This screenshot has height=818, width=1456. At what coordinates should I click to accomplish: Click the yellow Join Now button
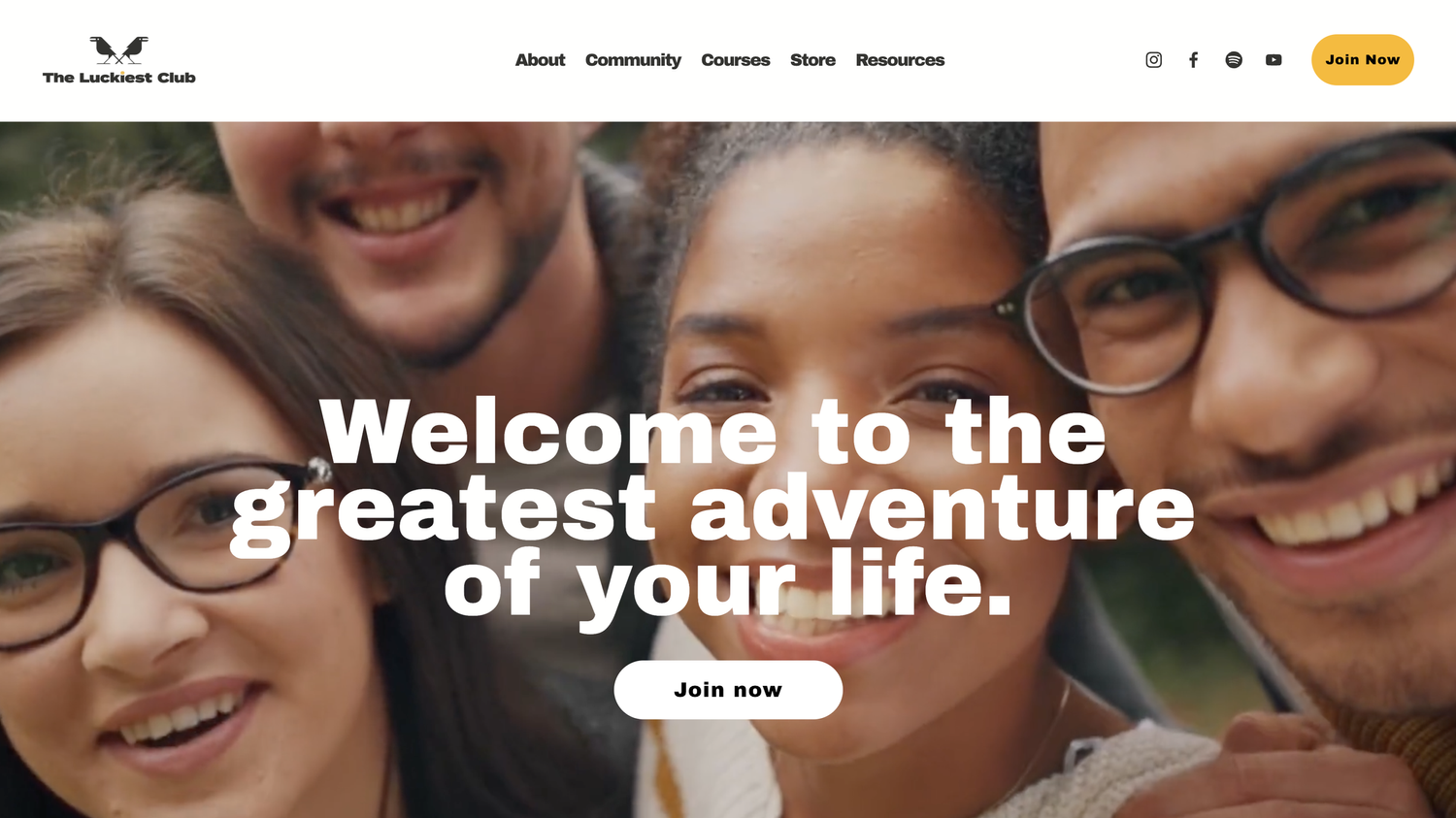pos(1363,60)
